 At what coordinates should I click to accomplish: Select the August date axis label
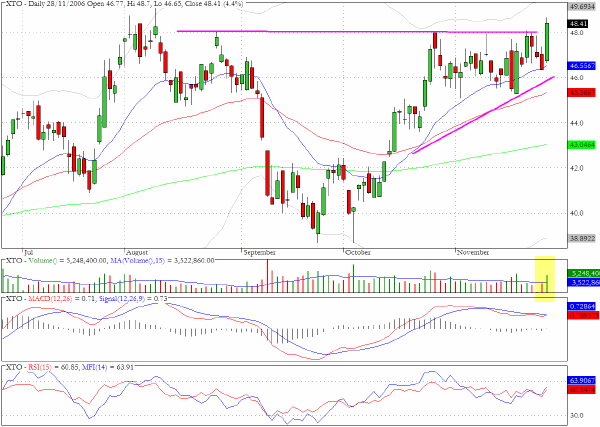[x=137, y=253]
